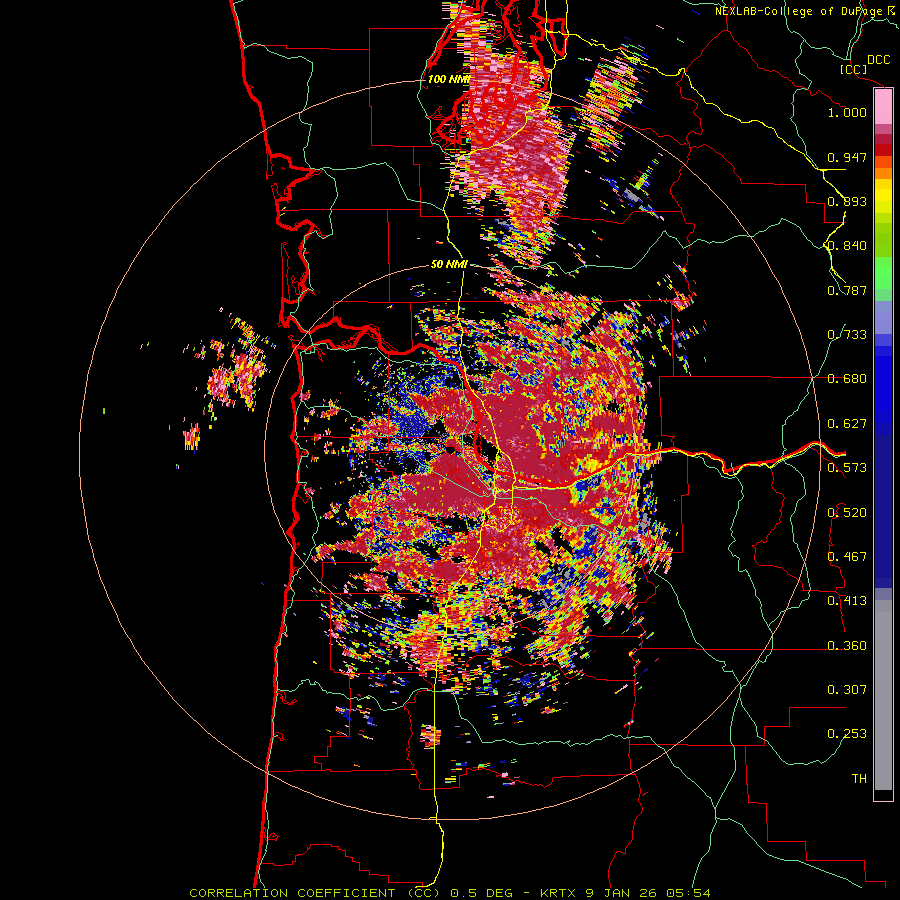Select the 0.733 value on the color scale

[x=847, y=335]
